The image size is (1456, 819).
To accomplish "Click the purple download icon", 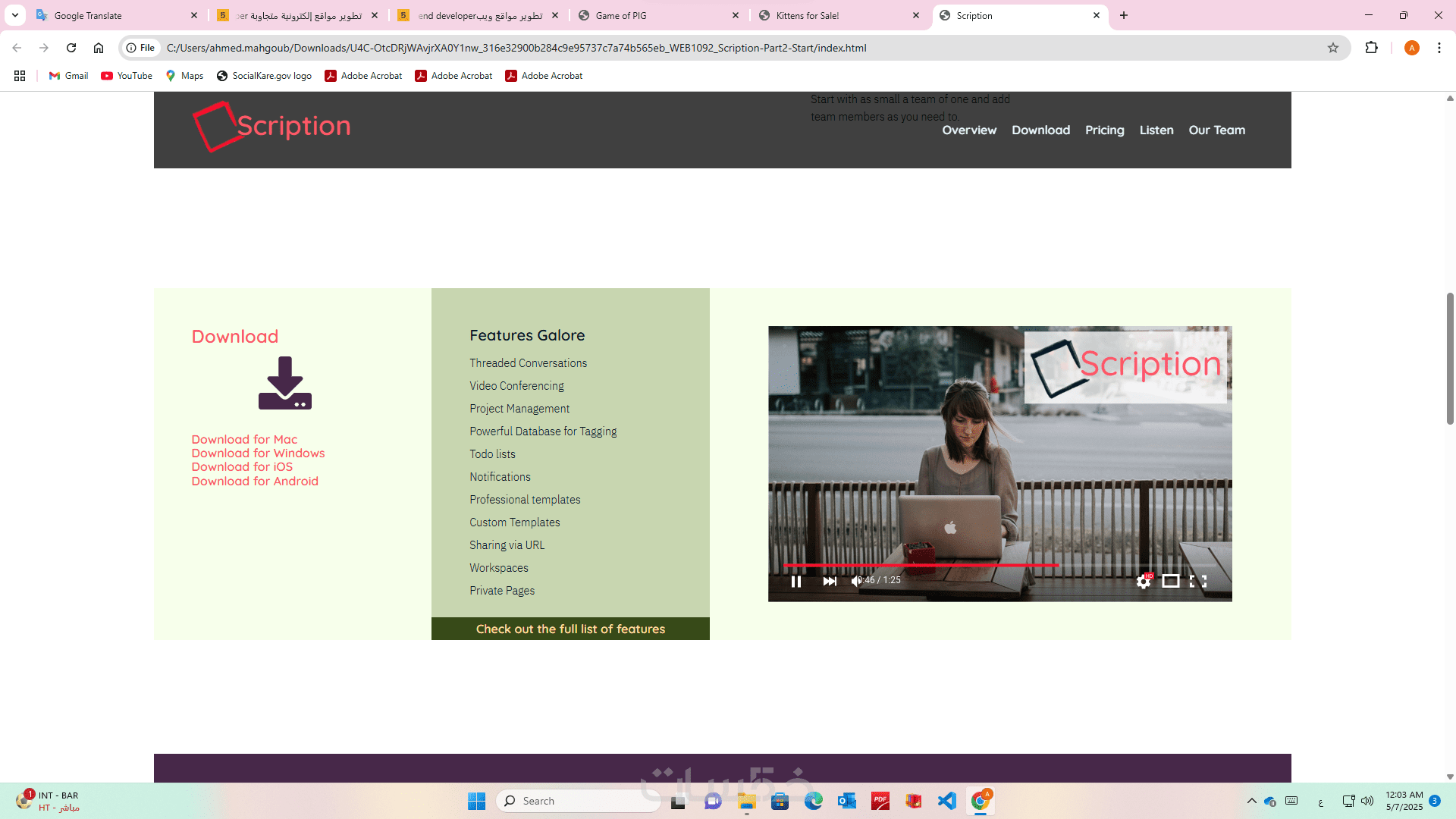I will (x=284, y=384).
